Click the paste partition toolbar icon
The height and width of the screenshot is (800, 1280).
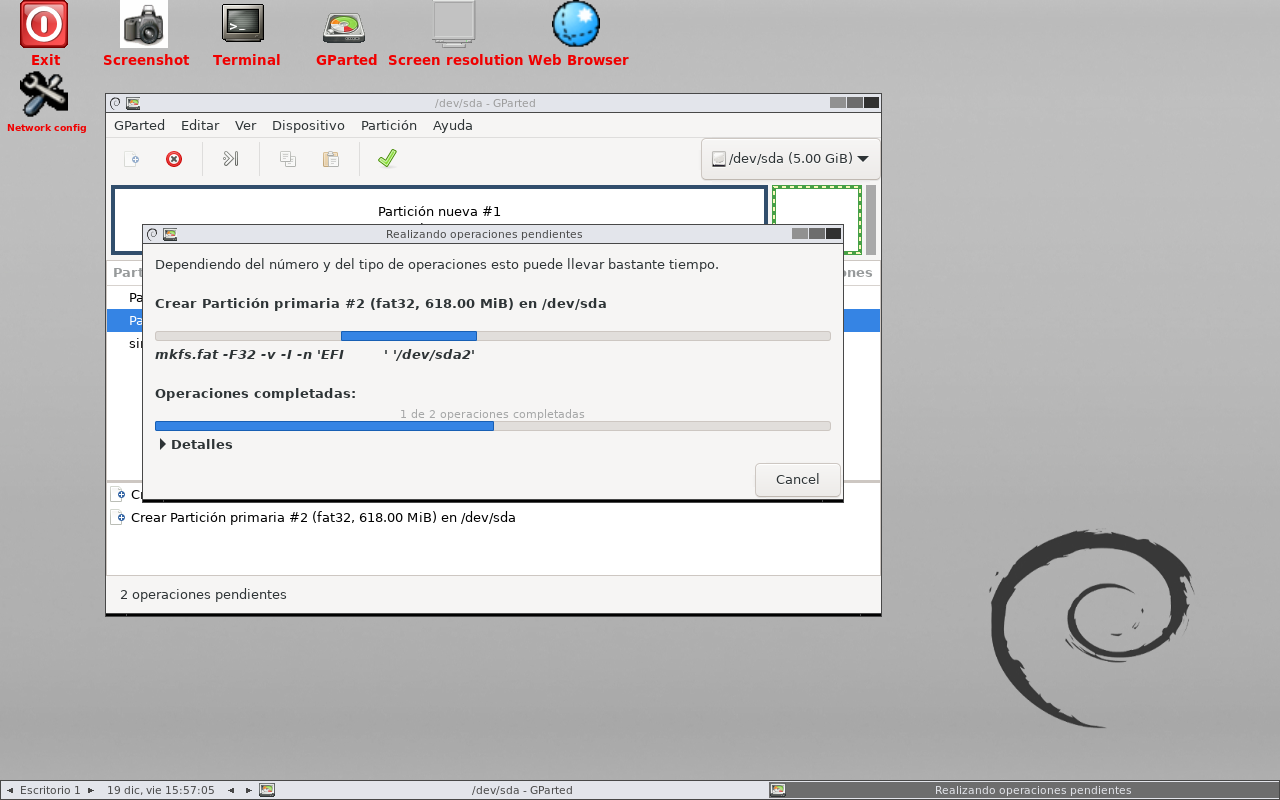330,159
